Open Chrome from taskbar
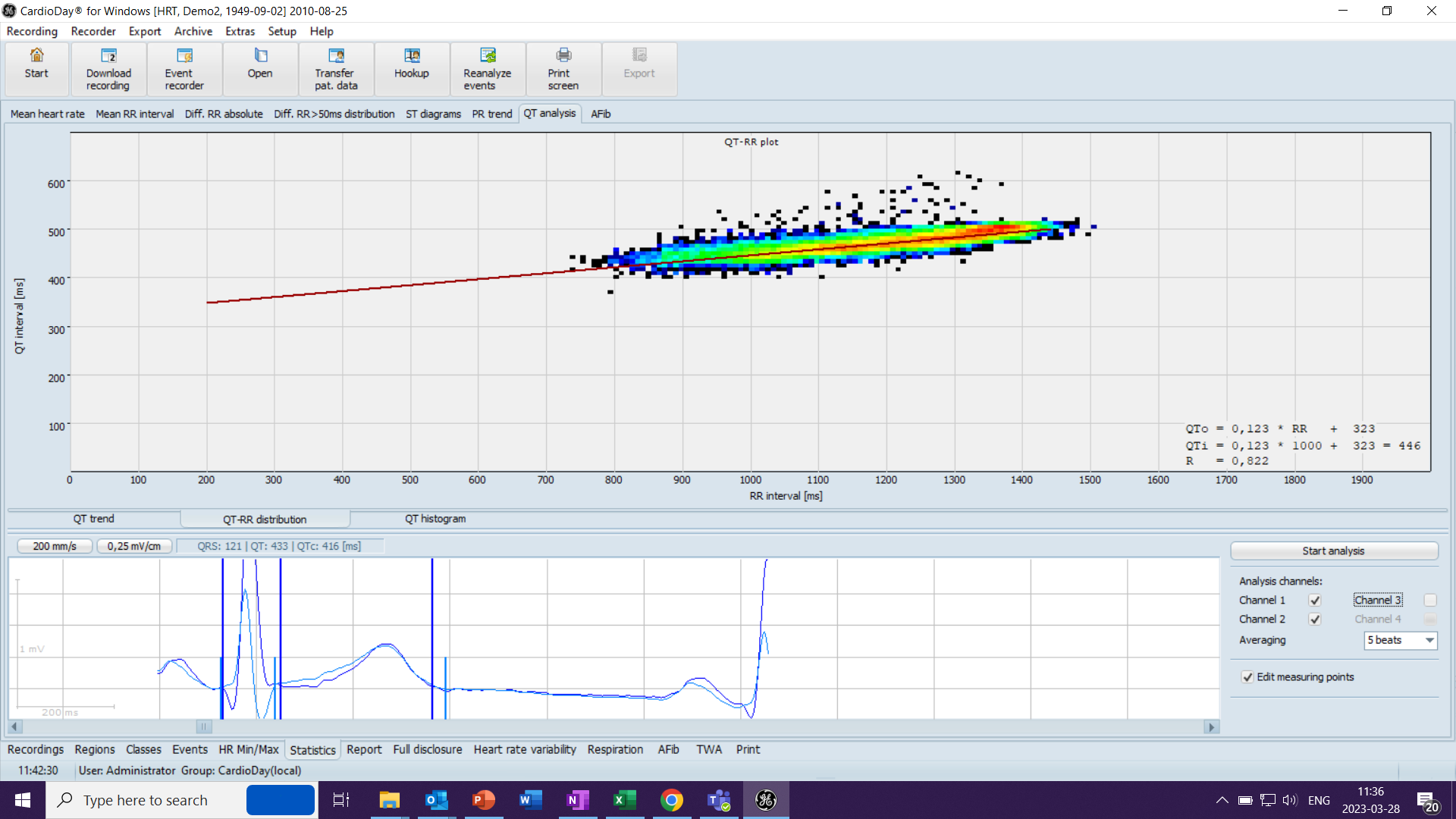The image size is (1456, 819). click(672, 800)
